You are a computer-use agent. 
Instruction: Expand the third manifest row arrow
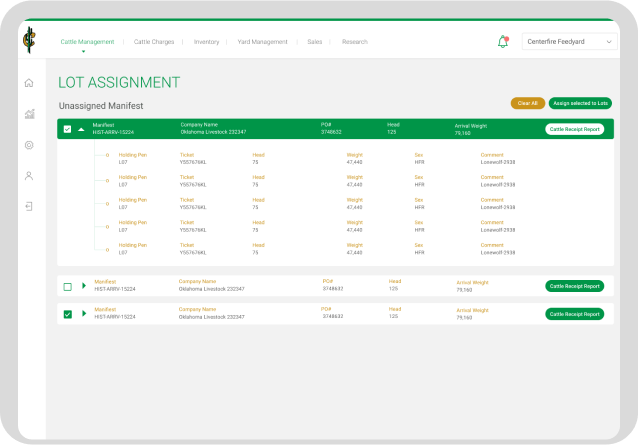[x=84, y=314]
